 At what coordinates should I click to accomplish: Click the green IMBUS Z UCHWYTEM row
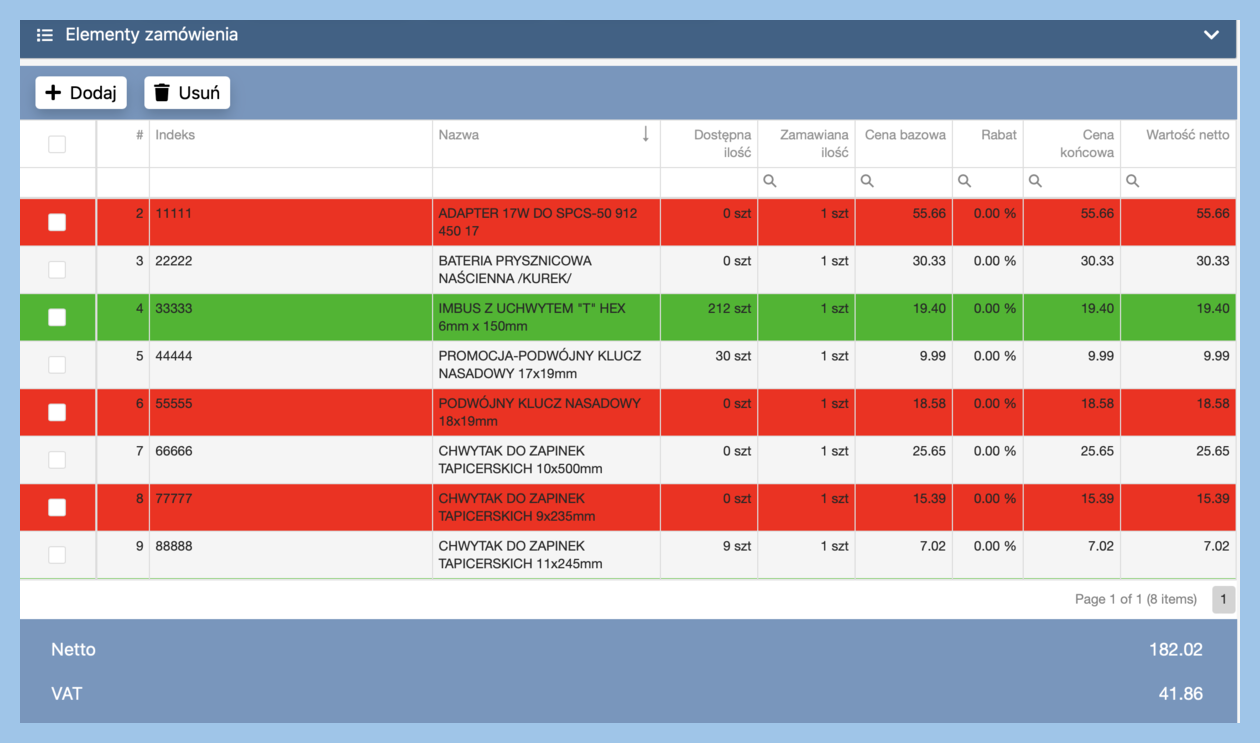click(x=532, y=317)
